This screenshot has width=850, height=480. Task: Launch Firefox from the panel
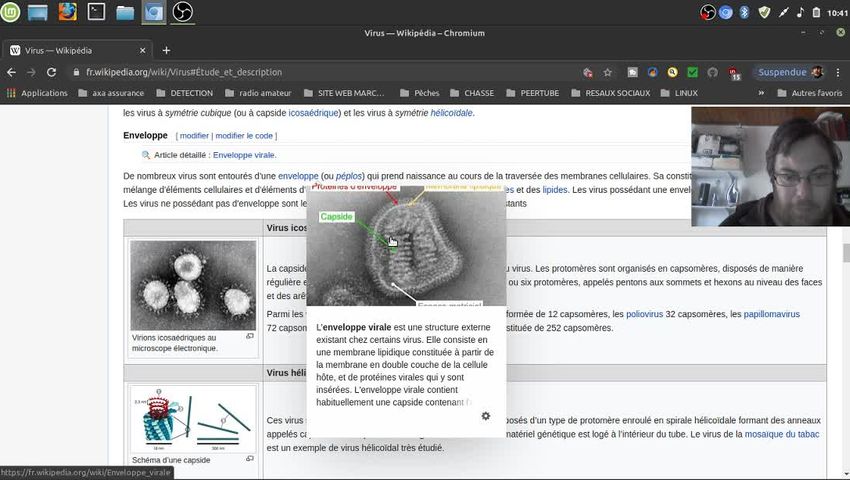(67, 12)
